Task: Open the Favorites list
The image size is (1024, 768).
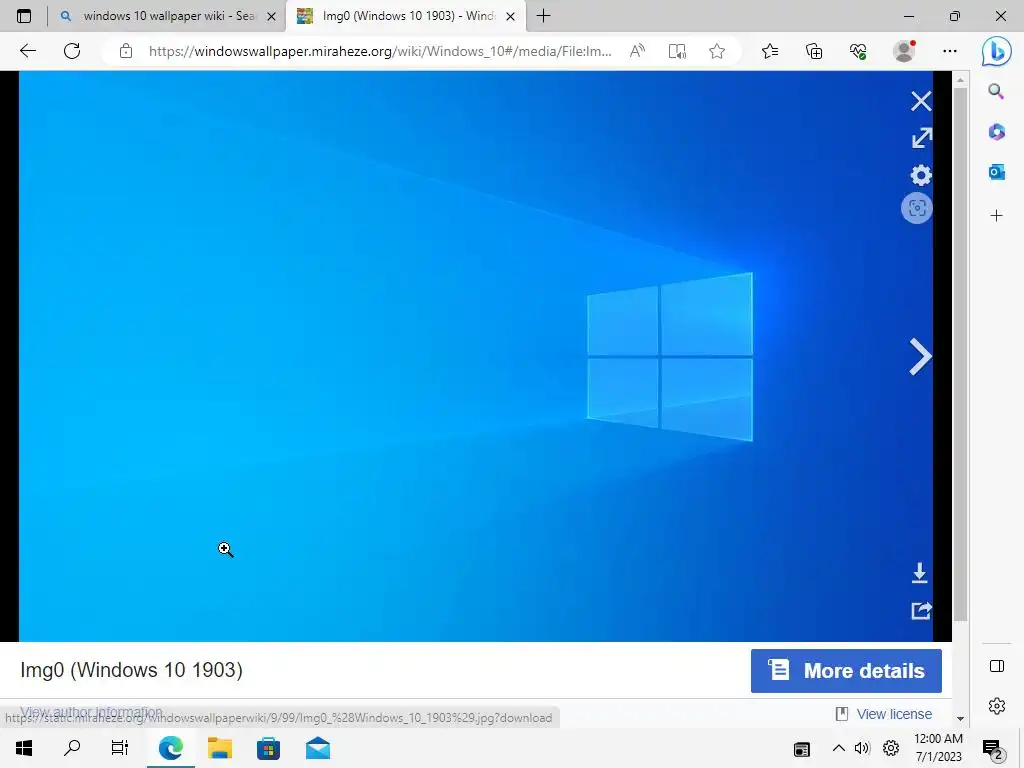Action: (769, 51)
